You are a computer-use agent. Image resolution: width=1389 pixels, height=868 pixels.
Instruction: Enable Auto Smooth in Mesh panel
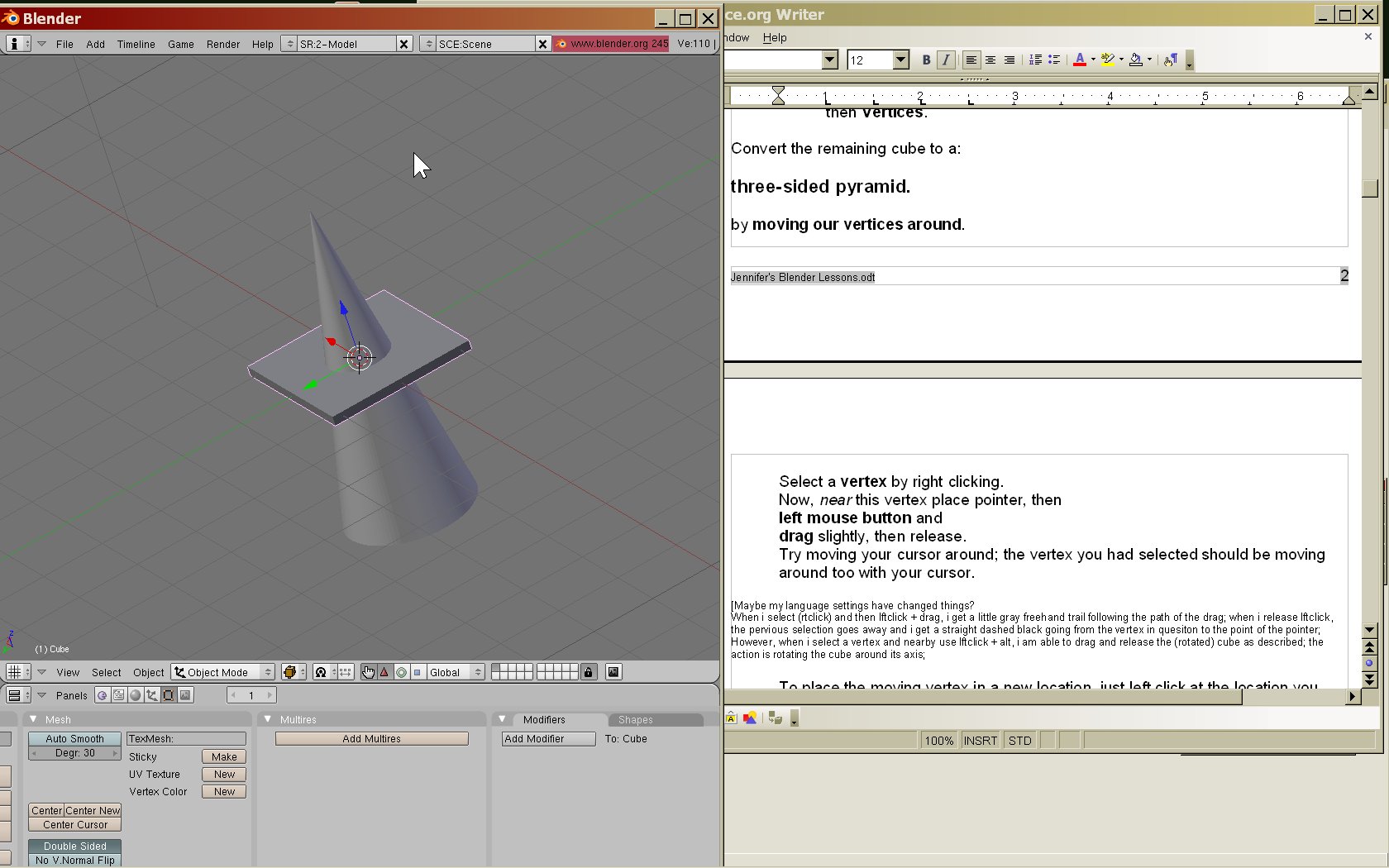(x=74, y=739)
